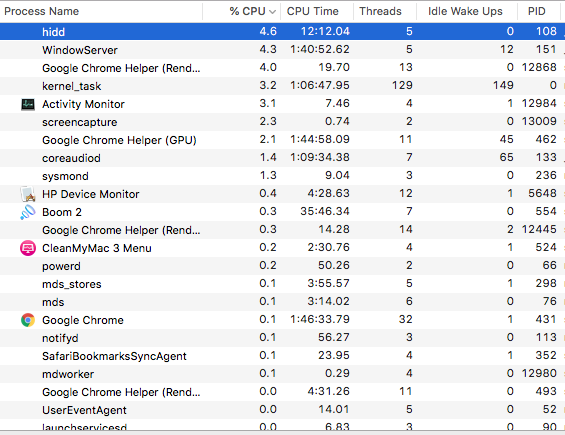Select the WindowServer process
This screenshot has width=565, height=435.
80,50
